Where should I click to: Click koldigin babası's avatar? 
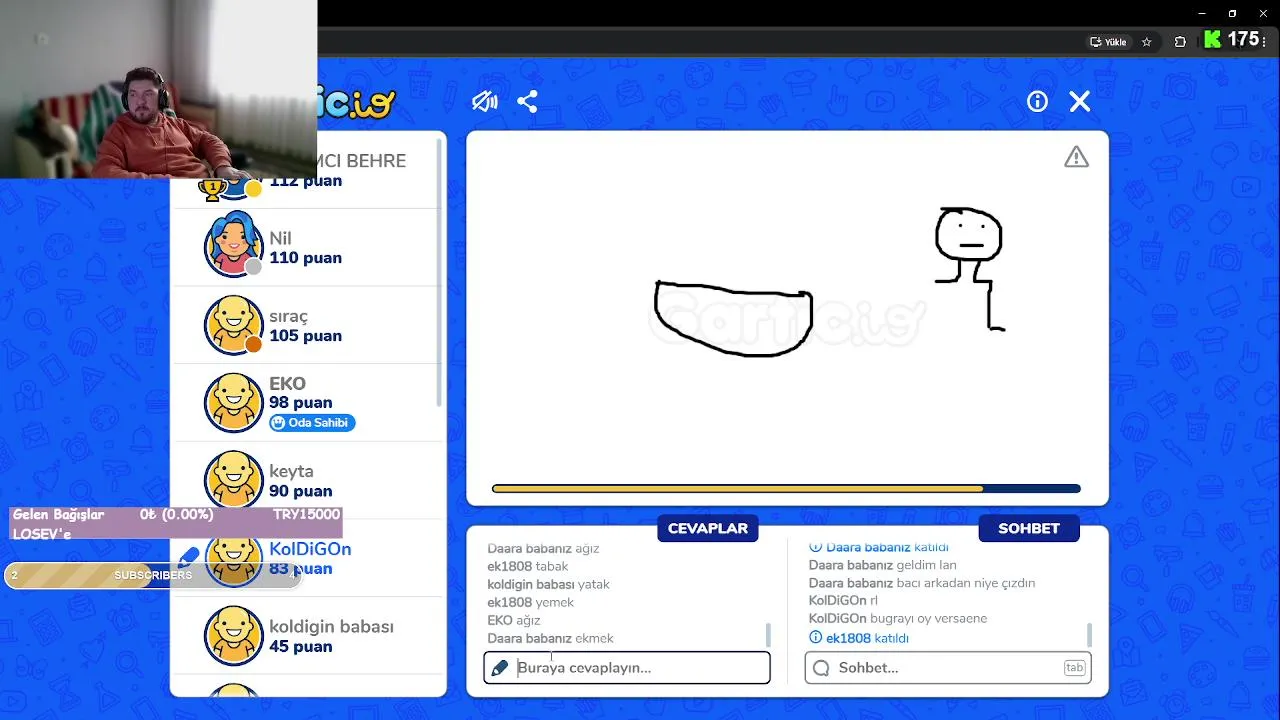pyautogui.click(x=233, y=635)
